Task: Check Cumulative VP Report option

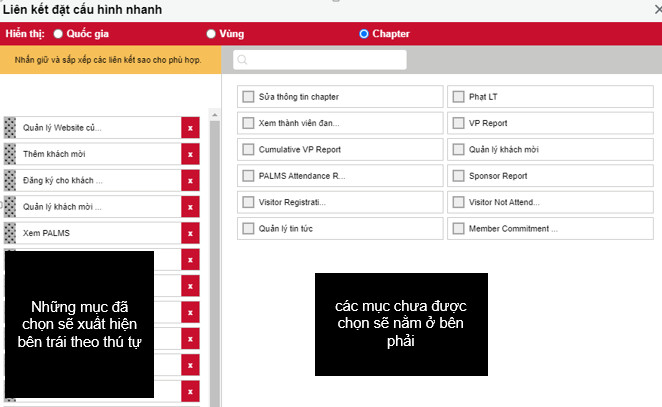Action: [x=248, y=150]
